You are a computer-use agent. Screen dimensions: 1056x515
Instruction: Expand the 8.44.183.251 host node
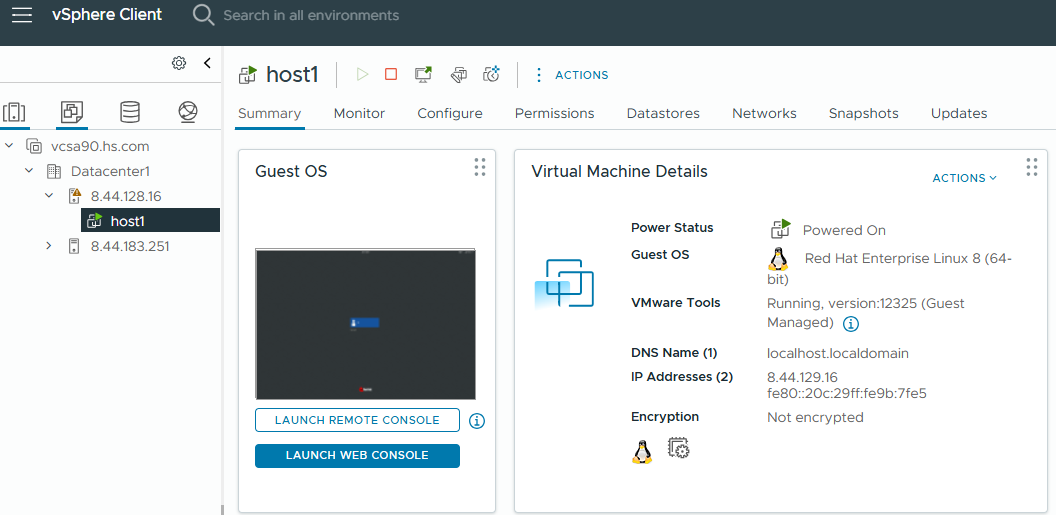[x=48, y=246]
